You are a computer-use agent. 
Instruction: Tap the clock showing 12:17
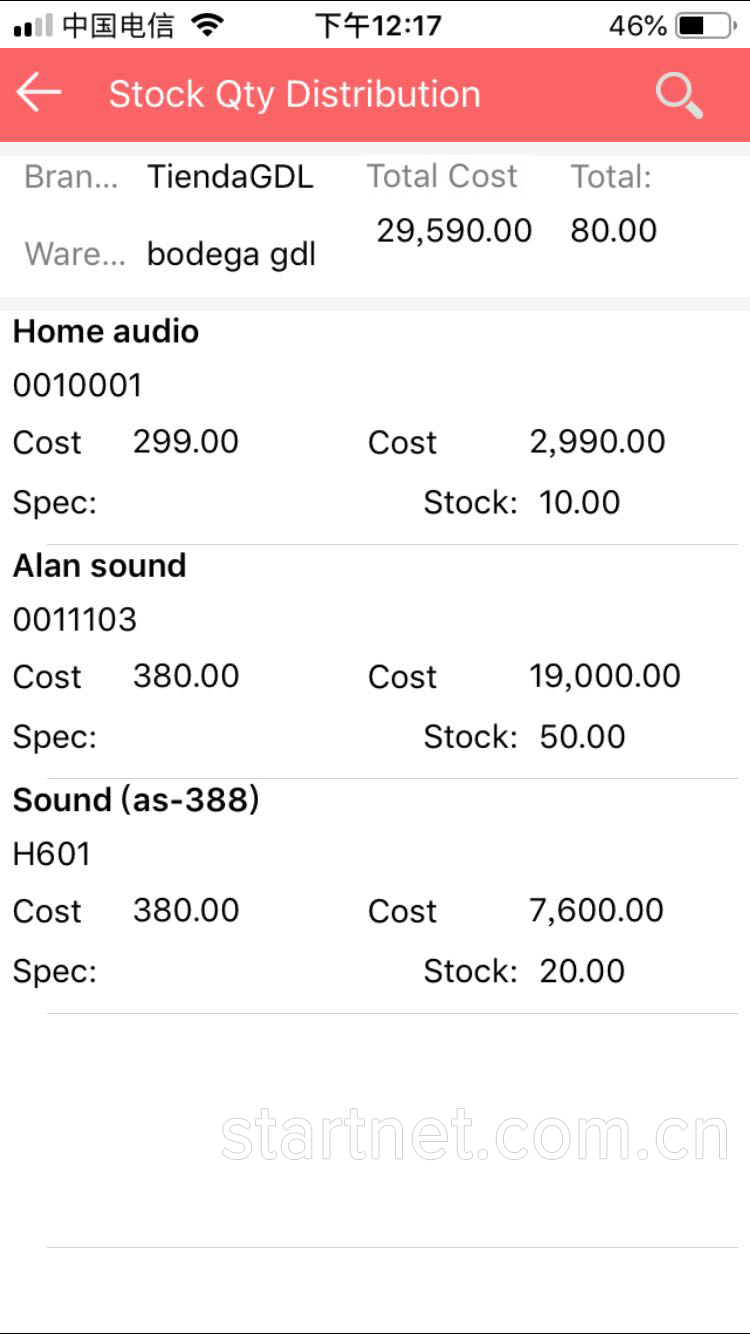378,25
